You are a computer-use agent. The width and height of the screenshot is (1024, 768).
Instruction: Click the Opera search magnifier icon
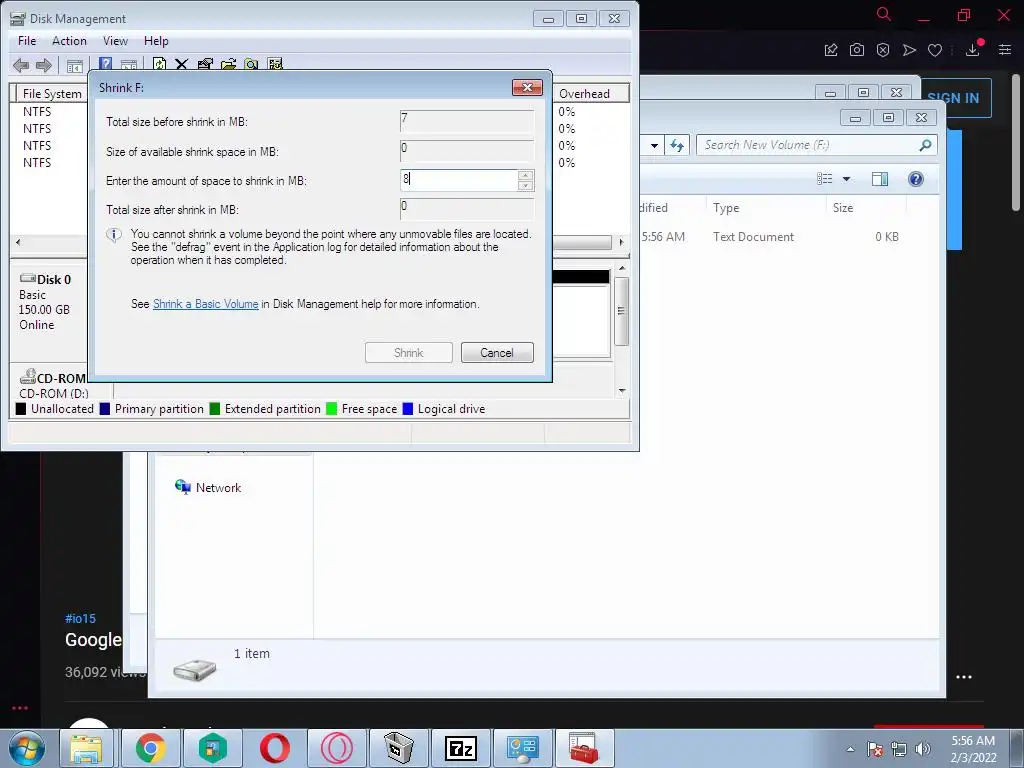click(884, 14)
